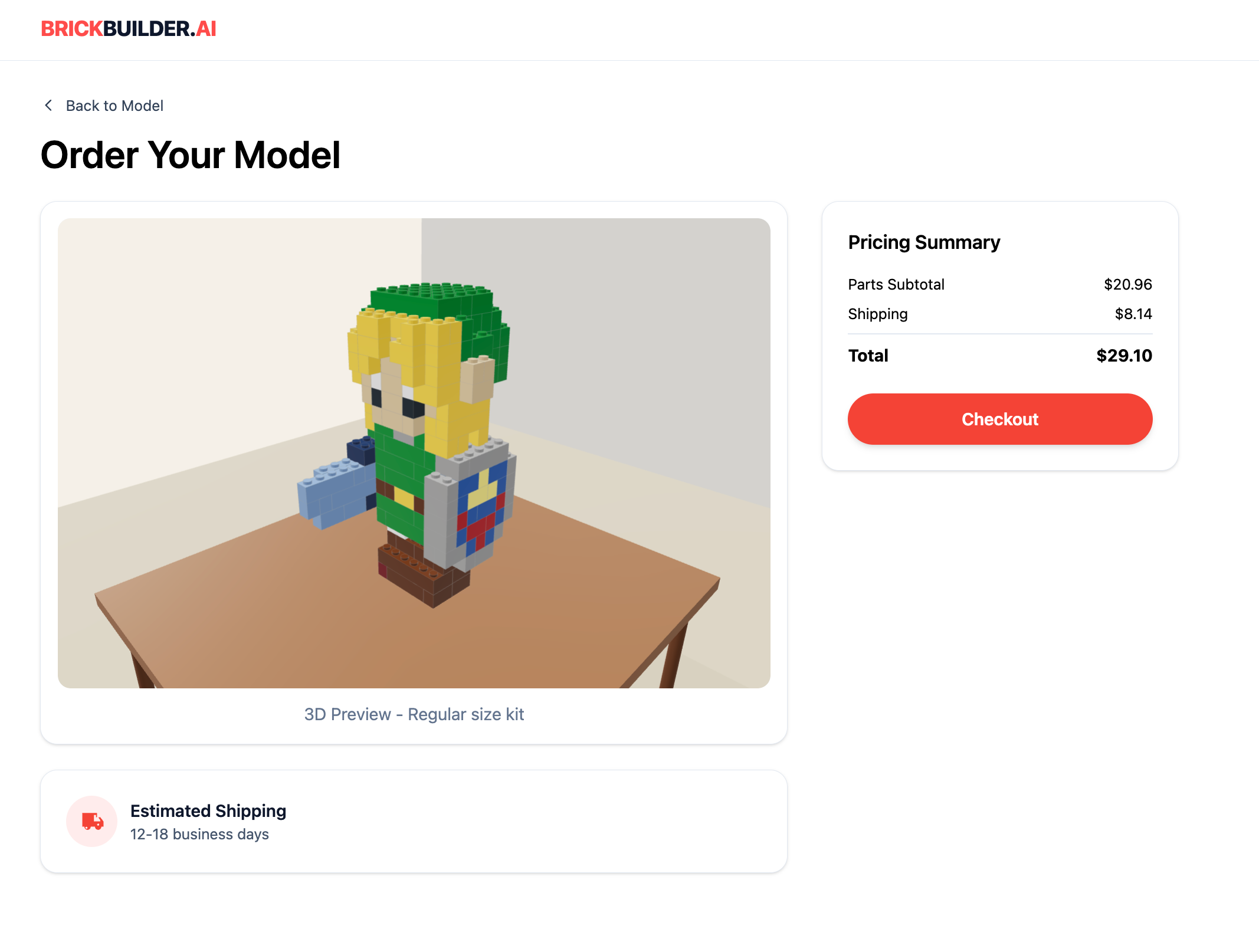
Task: Click the 12-18 business days text
Action: pyautogui.click(x=199, y=834)
